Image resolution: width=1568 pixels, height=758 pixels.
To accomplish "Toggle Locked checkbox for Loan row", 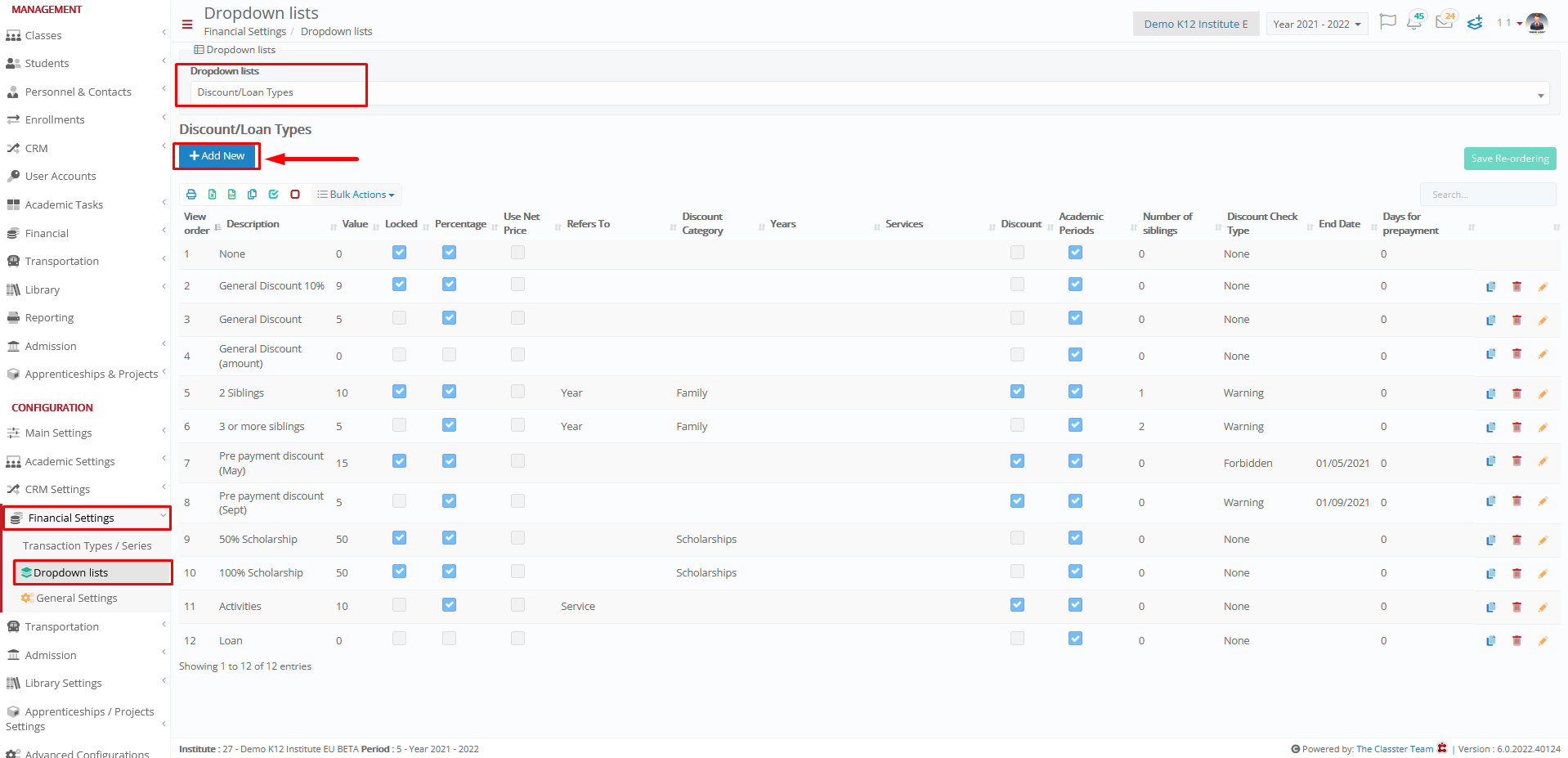I will point(399,639).
